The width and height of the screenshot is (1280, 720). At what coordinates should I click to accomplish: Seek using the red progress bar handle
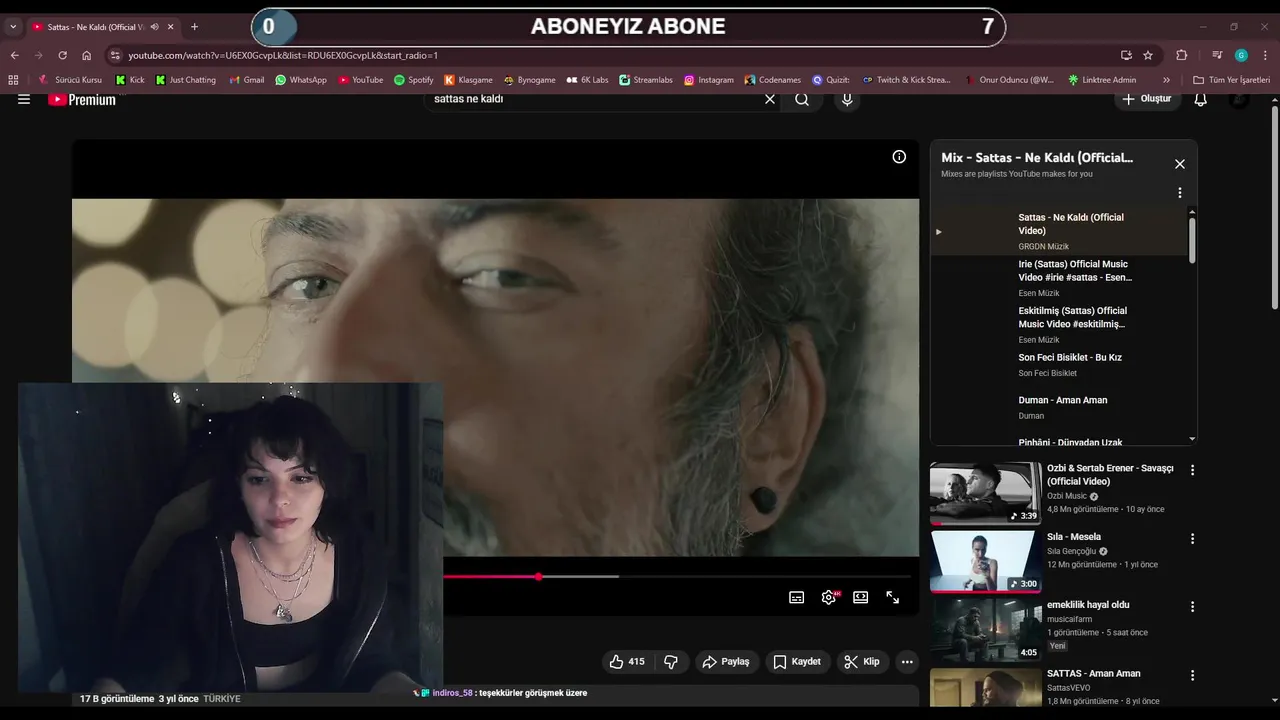coord(539,577)
